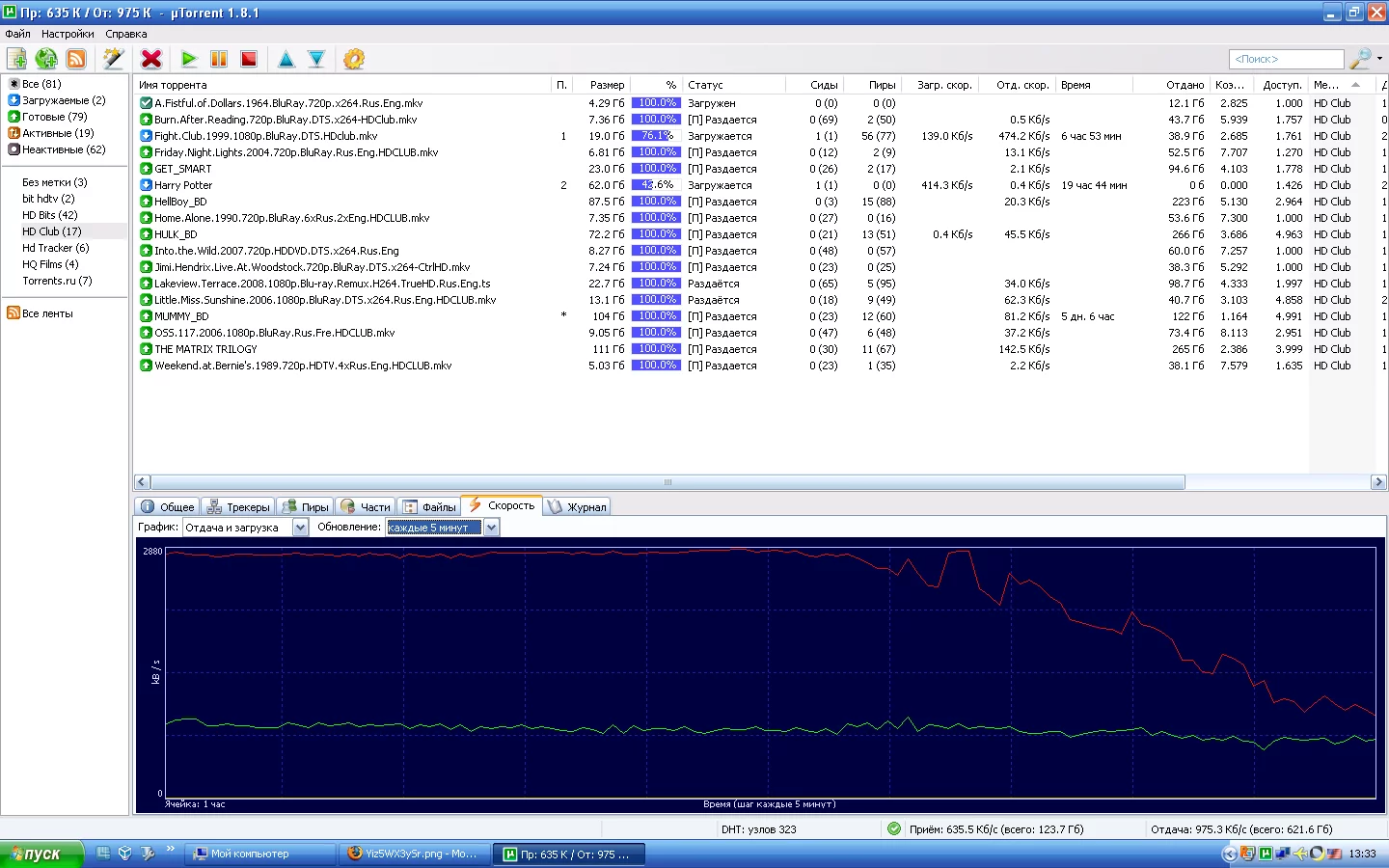
Task: Click the horizontal scrollbar right arrow
Action: pyautogui.click(x=1378, y=482)
